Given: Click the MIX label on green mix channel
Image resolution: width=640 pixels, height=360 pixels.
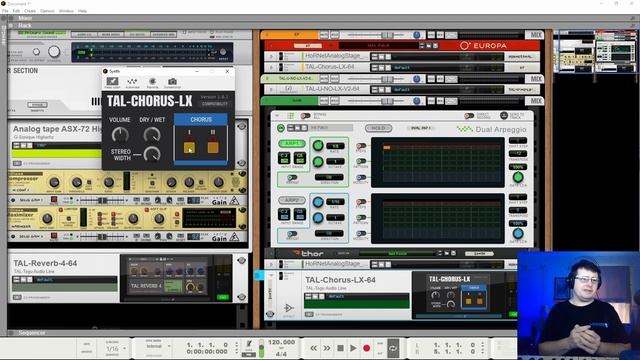Looking at the screenshot, I should point(536,101).
